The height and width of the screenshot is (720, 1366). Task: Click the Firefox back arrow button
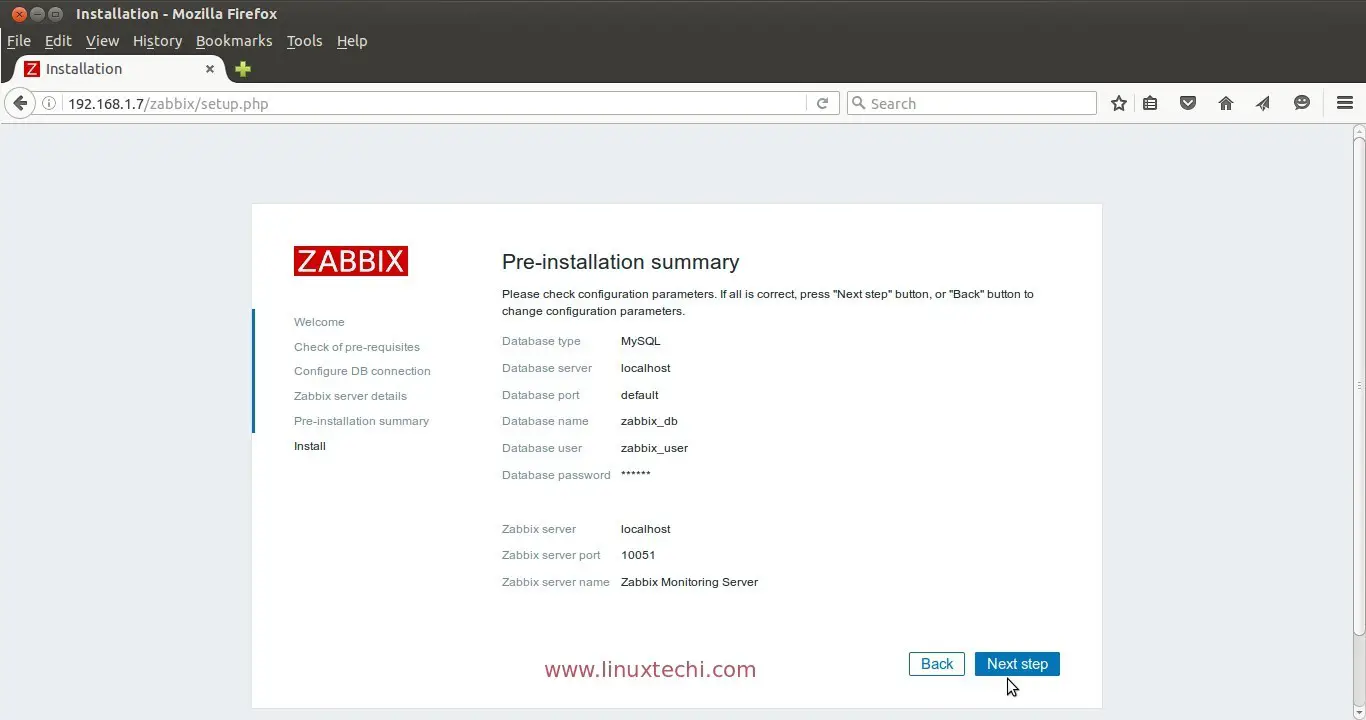click(19, 103)
